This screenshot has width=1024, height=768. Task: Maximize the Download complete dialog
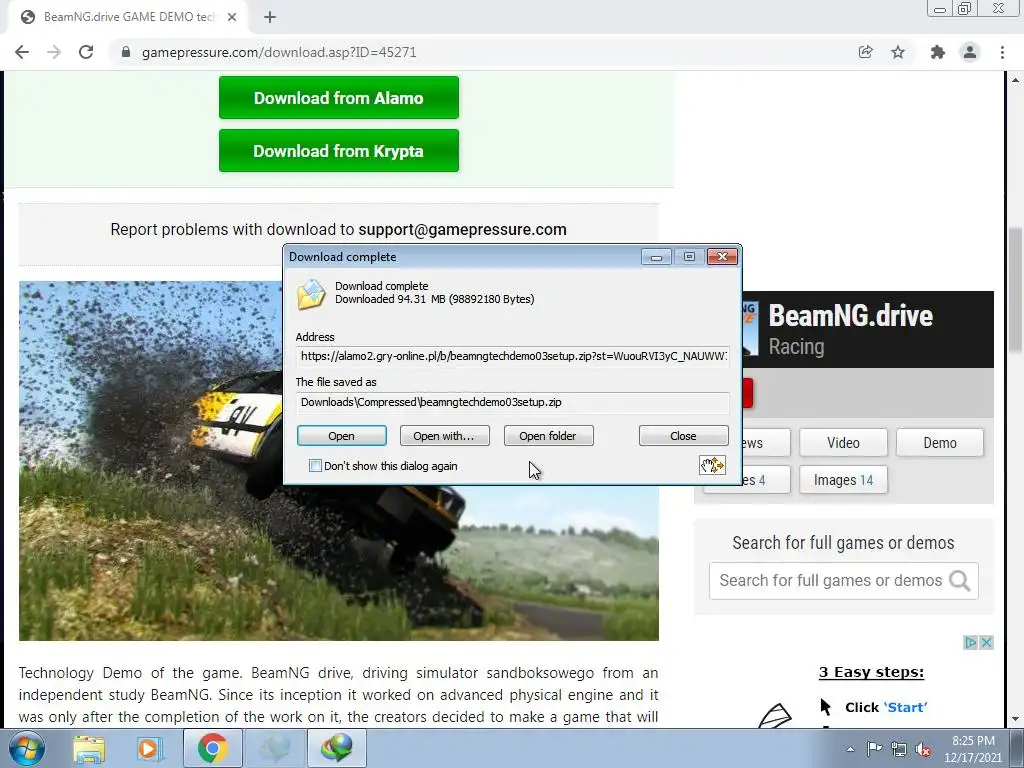tap(689, 257)
